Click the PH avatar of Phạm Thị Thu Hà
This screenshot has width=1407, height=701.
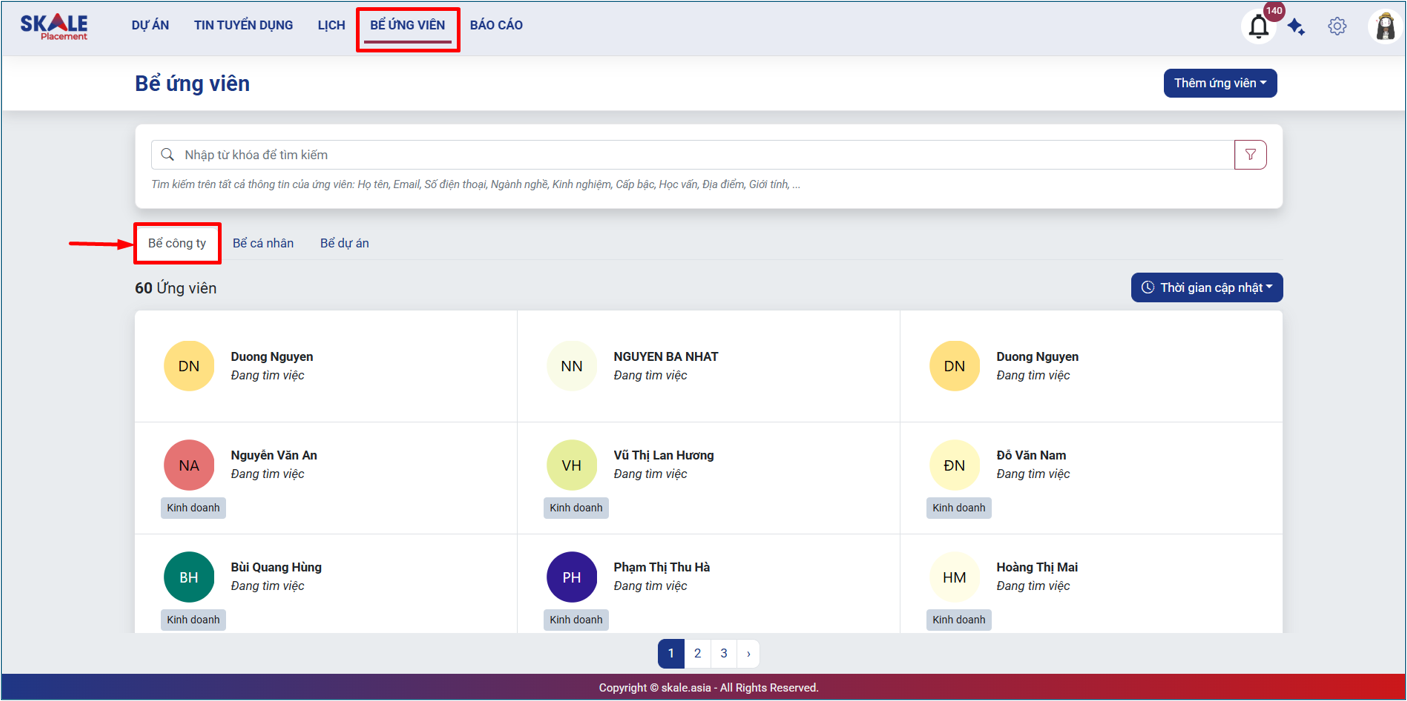pyautogui.click(x=572, y=577)
